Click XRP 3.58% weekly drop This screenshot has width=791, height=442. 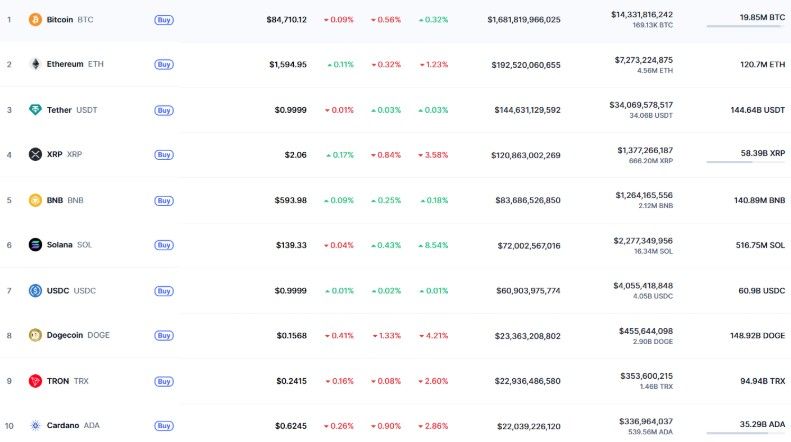pos(433,155)
